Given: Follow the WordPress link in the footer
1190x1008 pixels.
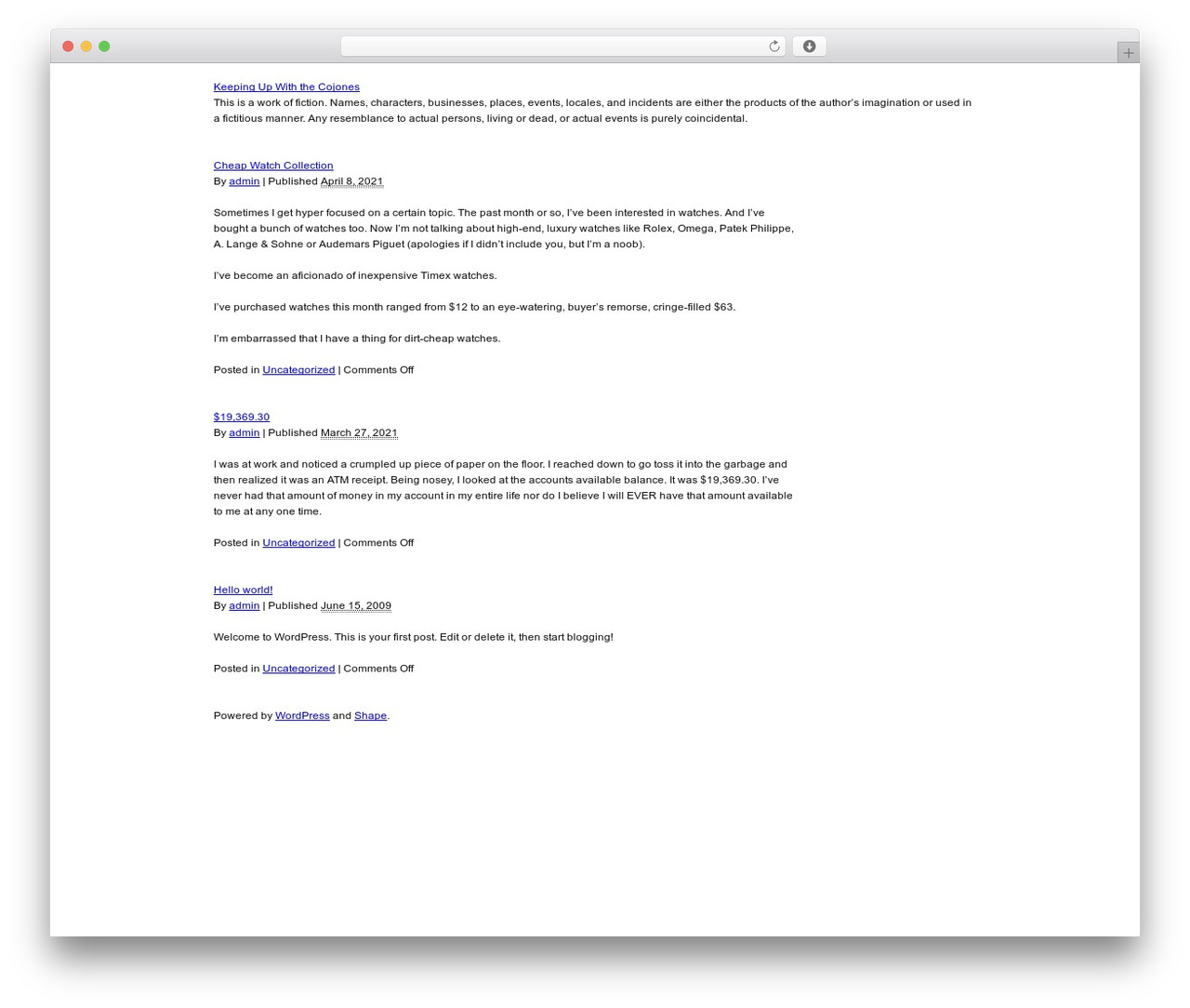Looking at the screenshot, I should [x=302, y=716].
